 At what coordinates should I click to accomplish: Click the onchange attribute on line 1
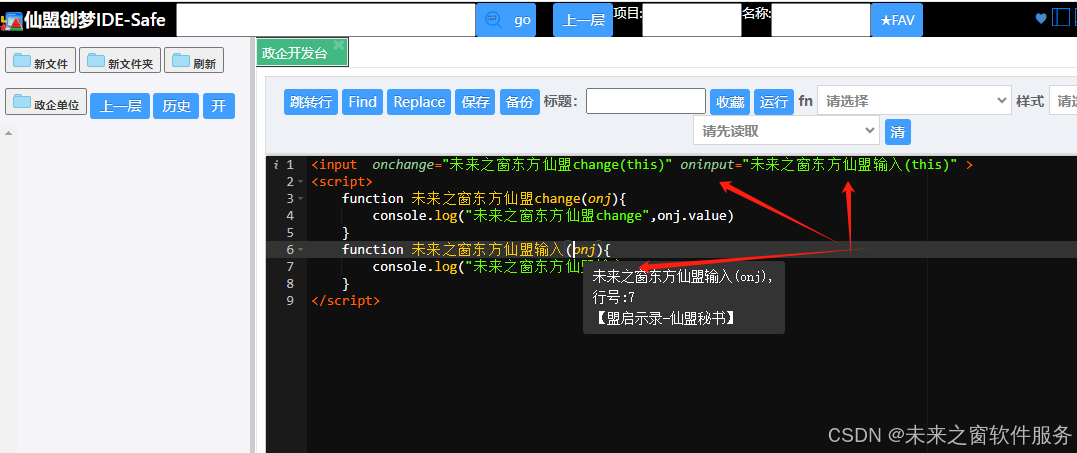(x=403, y=165)
